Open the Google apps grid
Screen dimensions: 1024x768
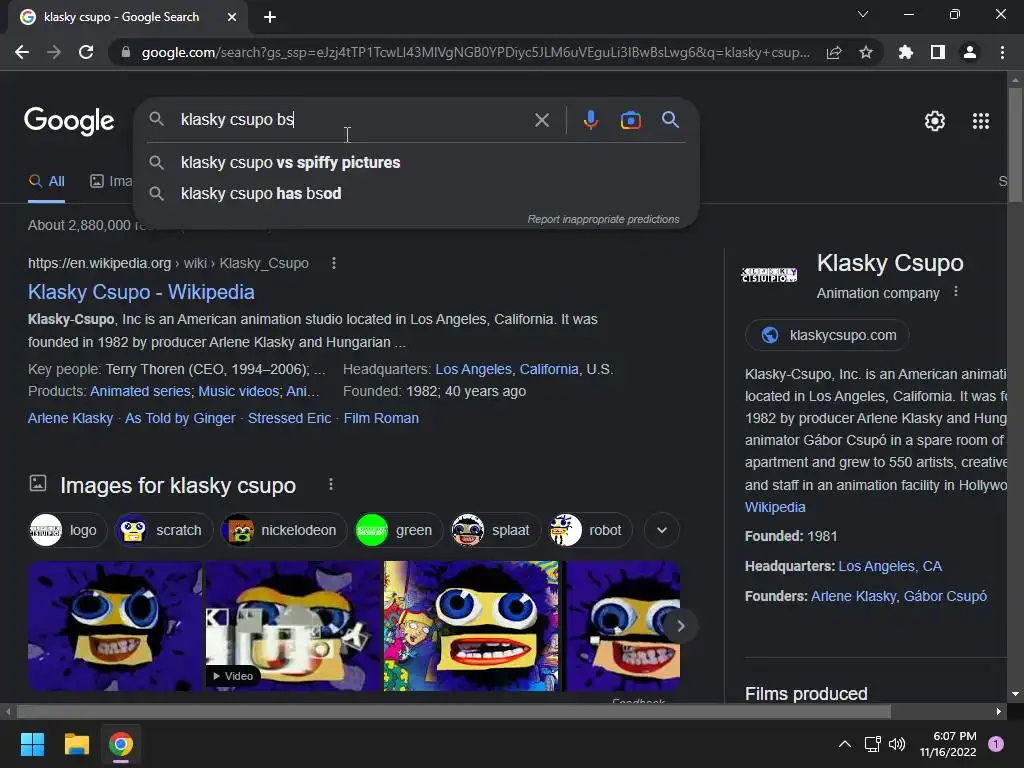click(981, 121)
